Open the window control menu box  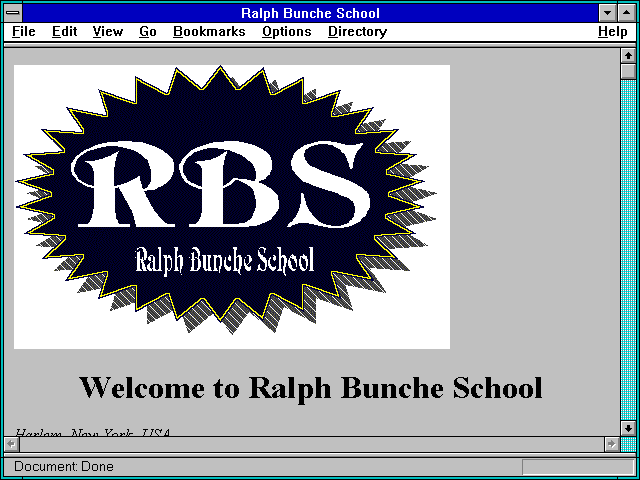pos(13,13)
